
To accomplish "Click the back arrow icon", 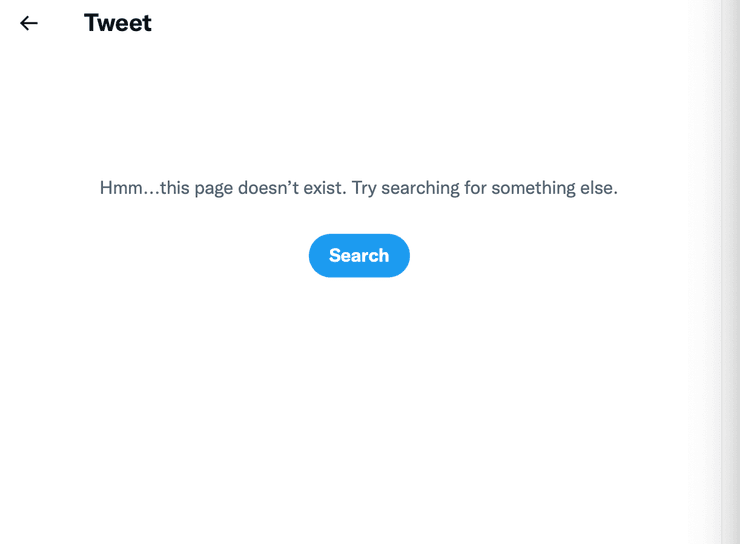I will point(29,23).
